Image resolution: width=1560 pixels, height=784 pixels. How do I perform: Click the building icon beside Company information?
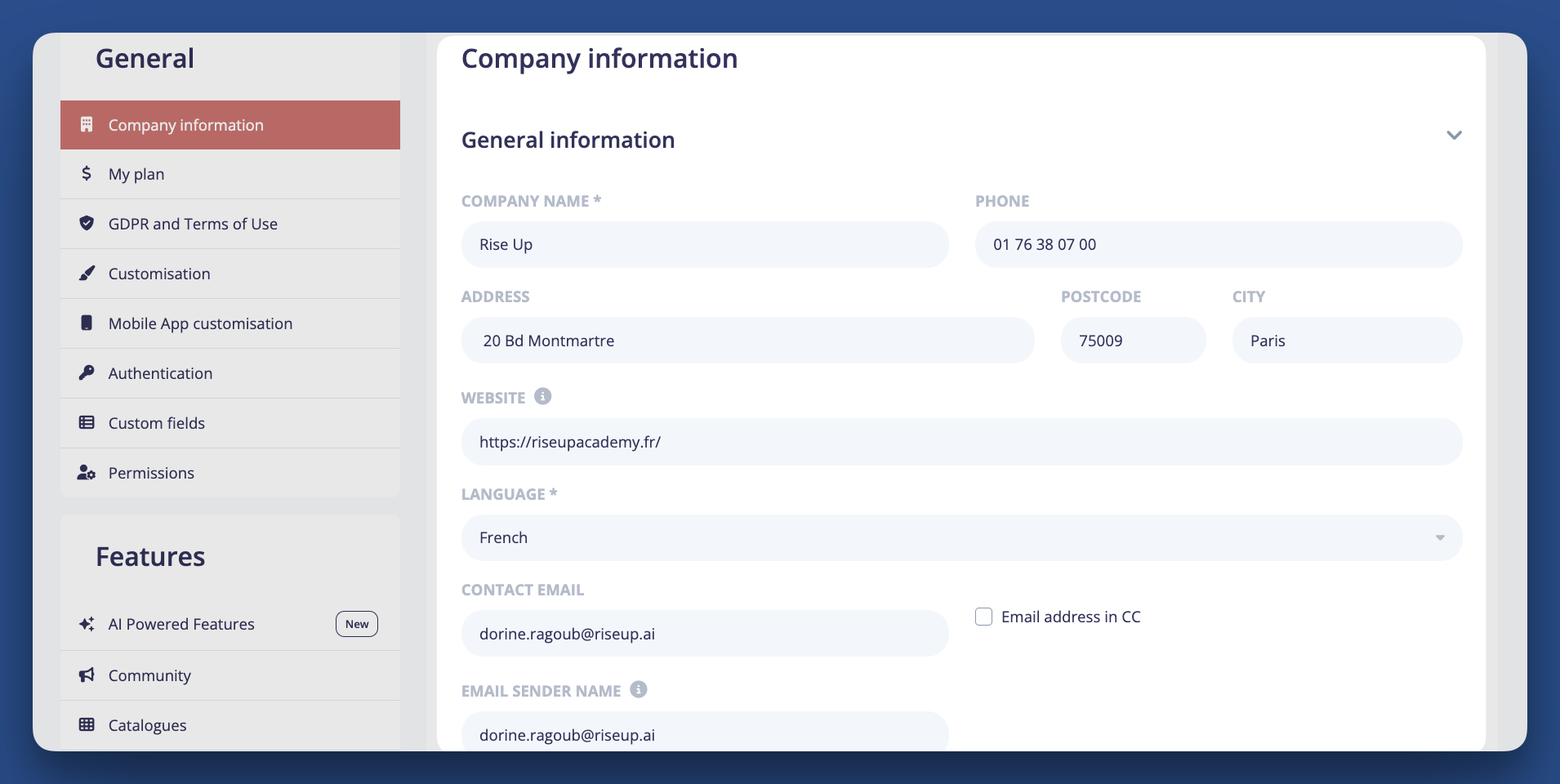pyautogui.click(x=87, y=124)
